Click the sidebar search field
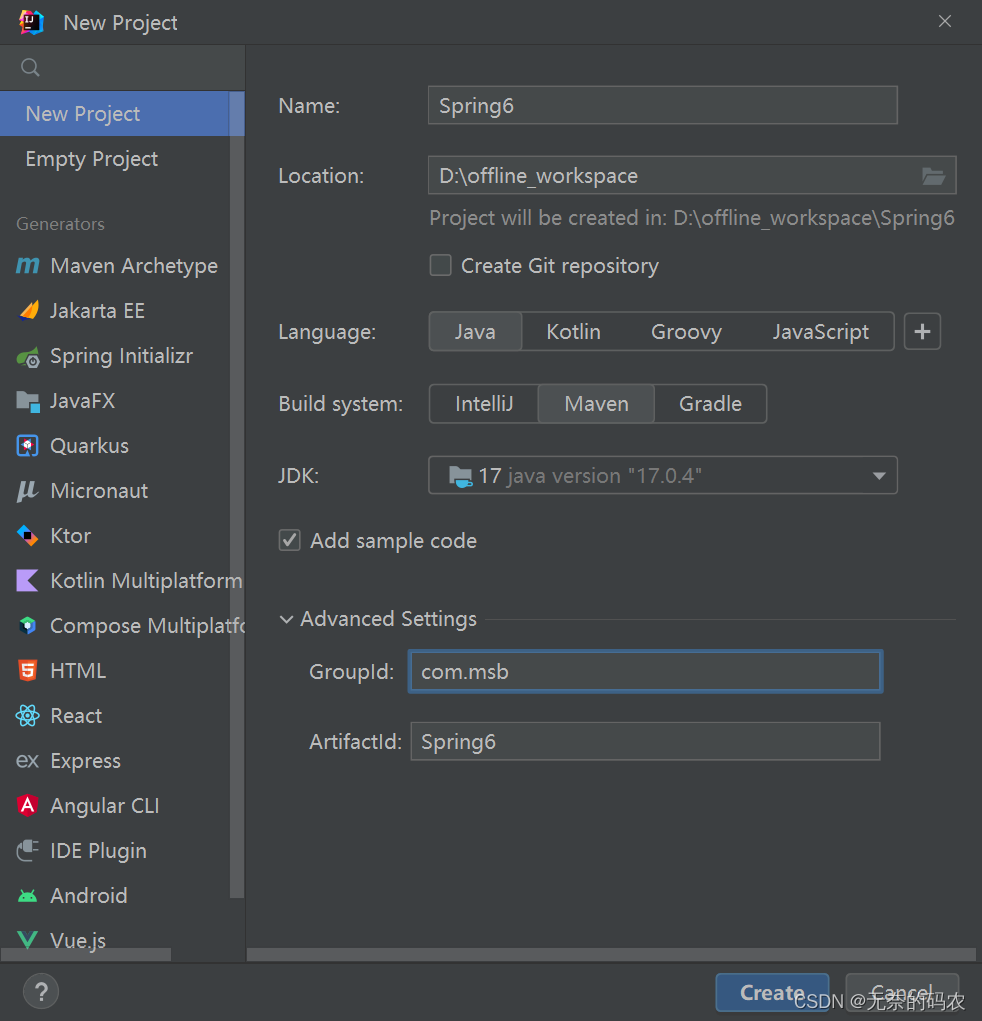The image size is (982, 1021). [122, 68]
